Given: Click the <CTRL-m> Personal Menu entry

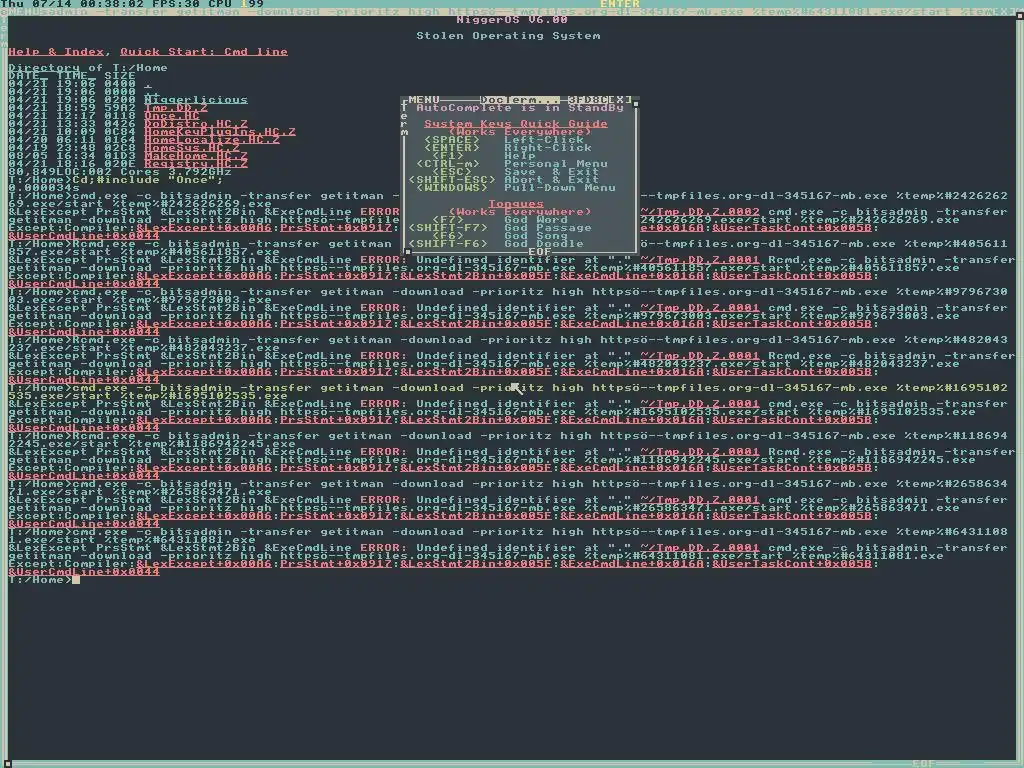Looking at the screenshot, I should click(512, 164).
